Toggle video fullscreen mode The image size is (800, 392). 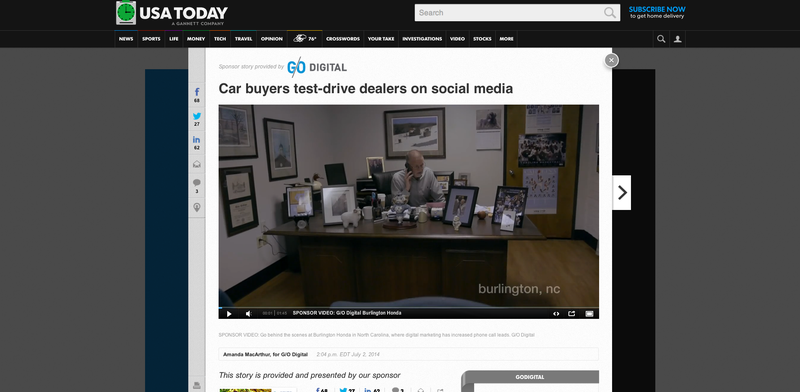pos(589,313)
